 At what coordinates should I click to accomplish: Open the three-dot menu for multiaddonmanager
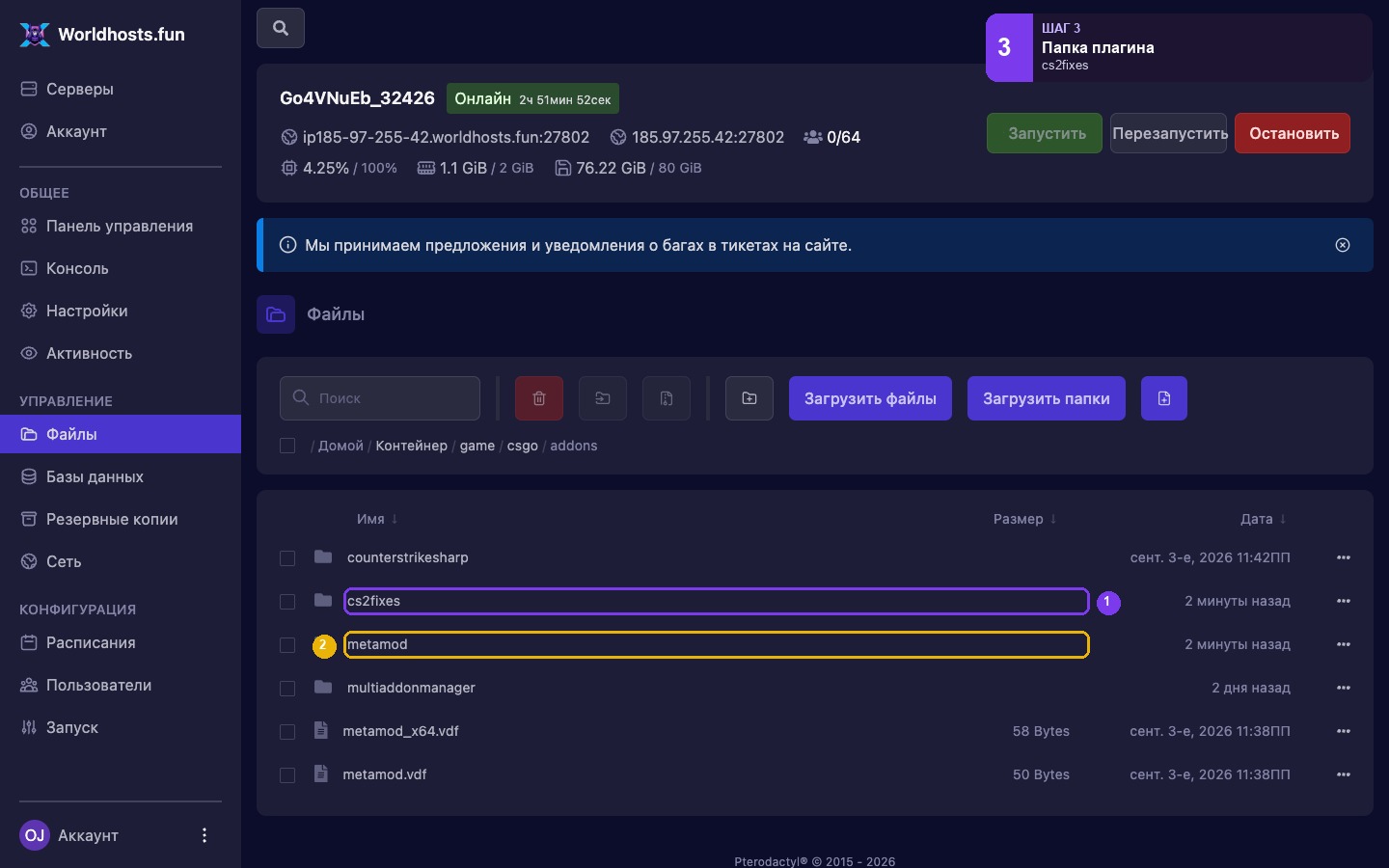[x=1344, y=688]
